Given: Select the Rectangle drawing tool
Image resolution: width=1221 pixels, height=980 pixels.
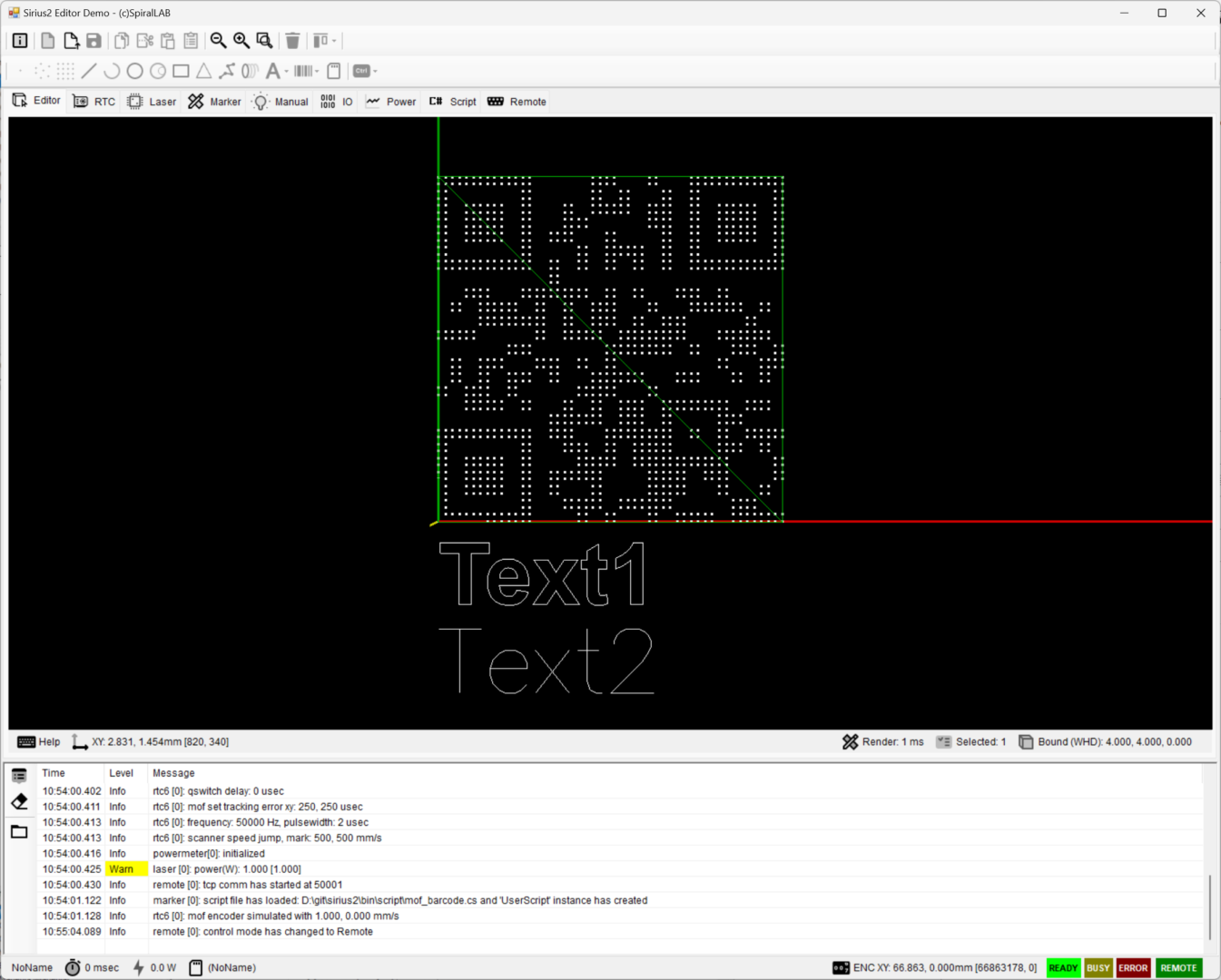Looking at the screenshot, I should [x=181, y=71].
